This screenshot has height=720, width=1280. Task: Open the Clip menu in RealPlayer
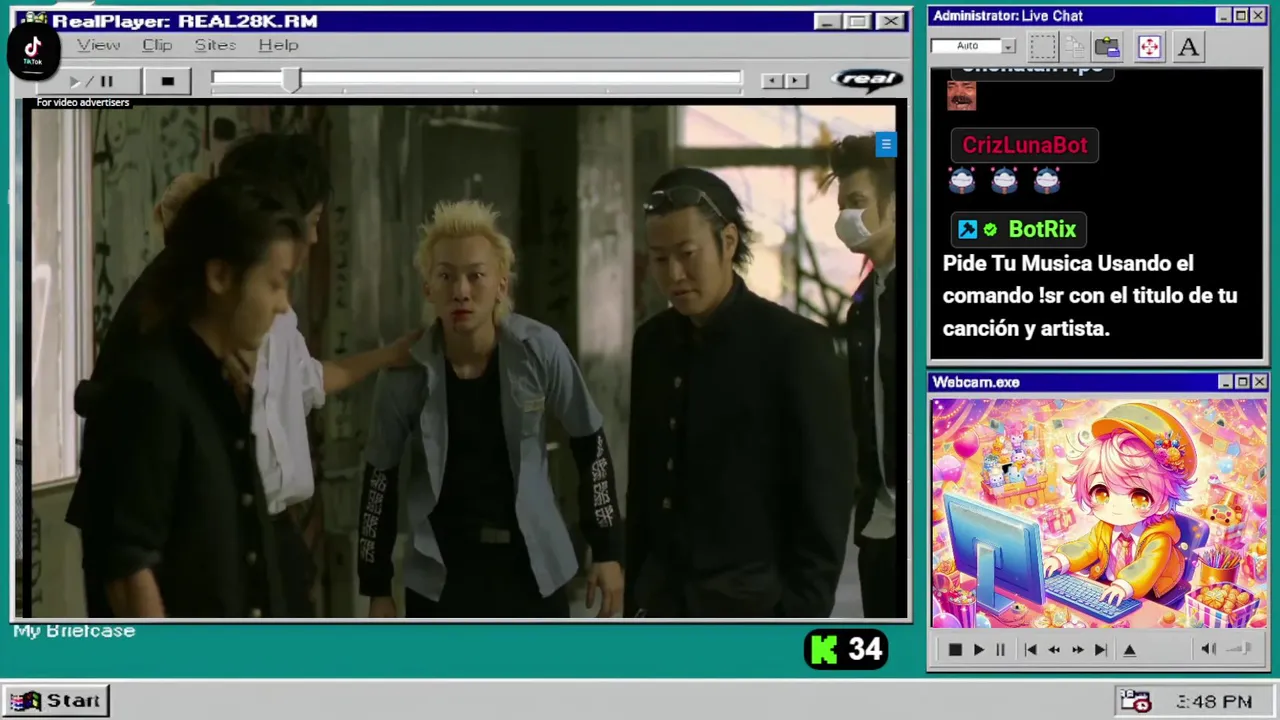click(x=157, y=45)
